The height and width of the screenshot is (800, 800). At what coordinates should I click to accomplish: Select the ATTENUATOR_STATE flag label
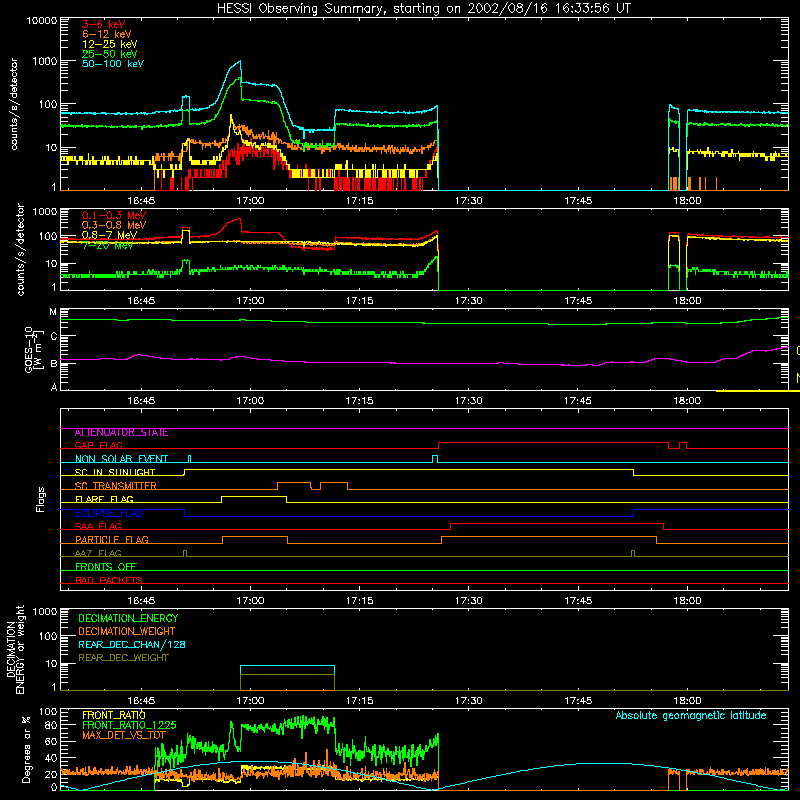coord(121,433)
